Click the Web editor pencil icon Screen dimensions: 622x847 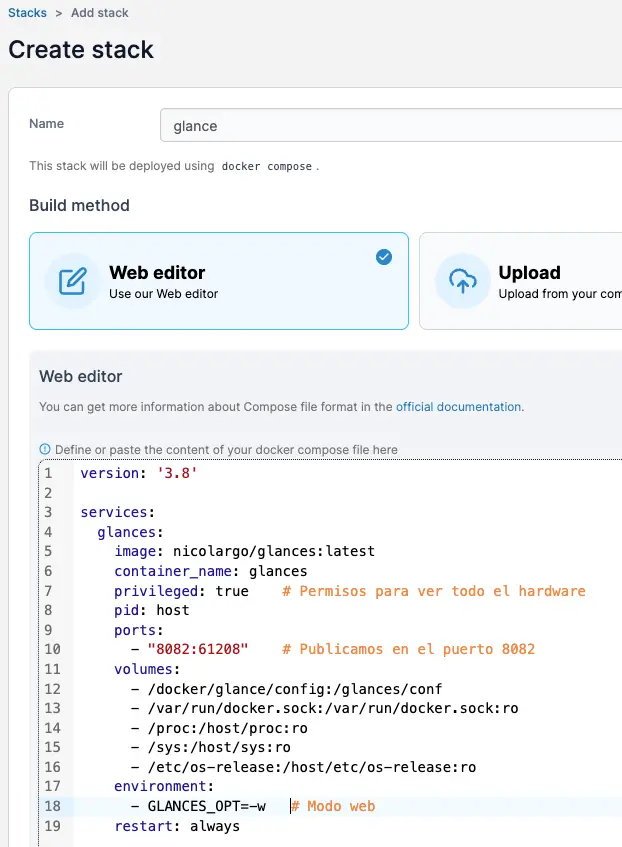coord(71,281)
